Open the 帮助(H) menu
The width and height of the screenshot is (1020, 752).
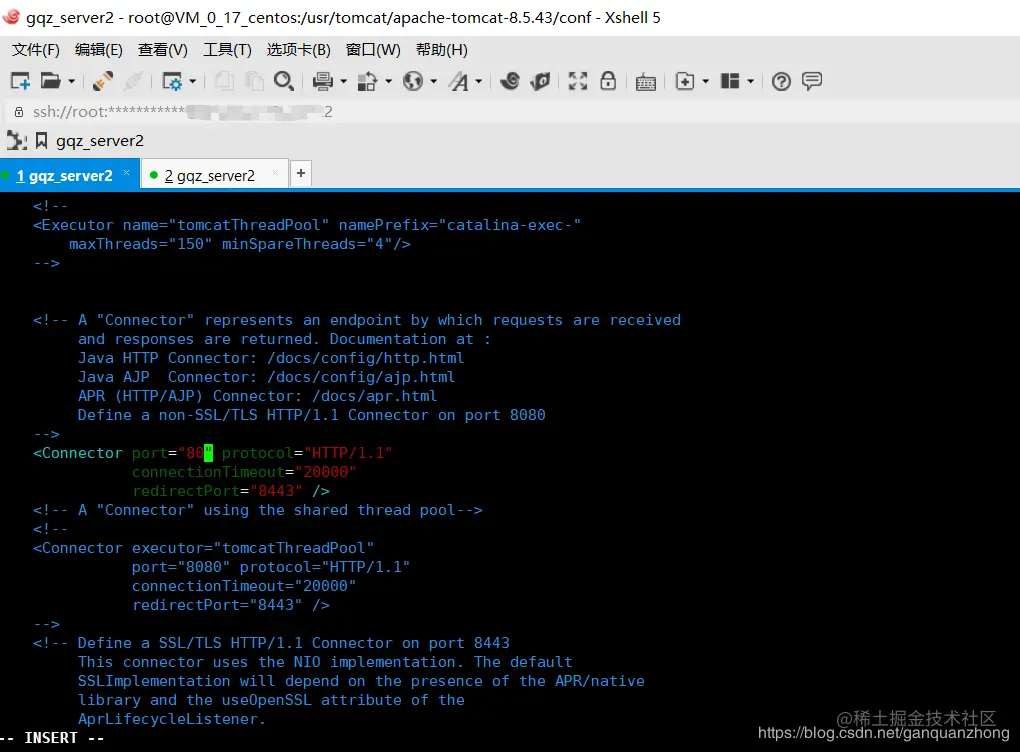(x=442, y=50)
